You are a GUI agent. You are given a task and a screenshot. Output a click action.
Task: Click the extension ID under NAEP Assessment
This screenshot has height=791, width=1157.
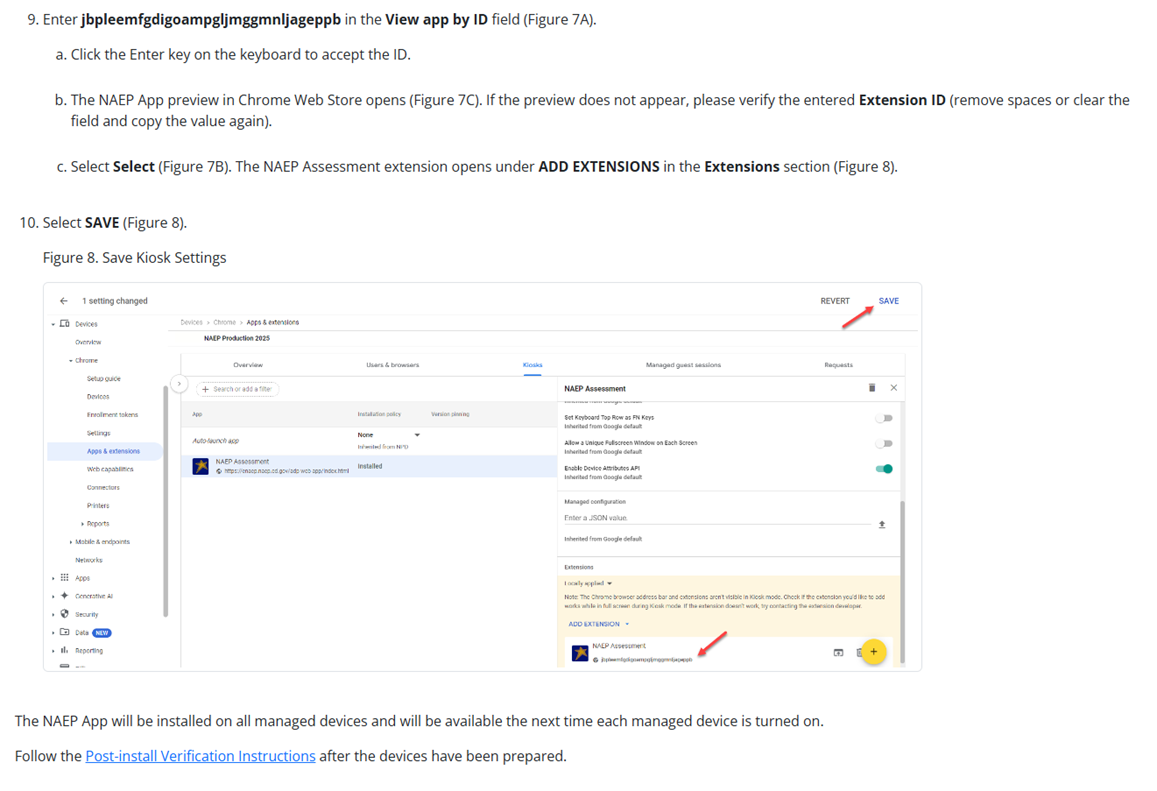coord(646,660)
